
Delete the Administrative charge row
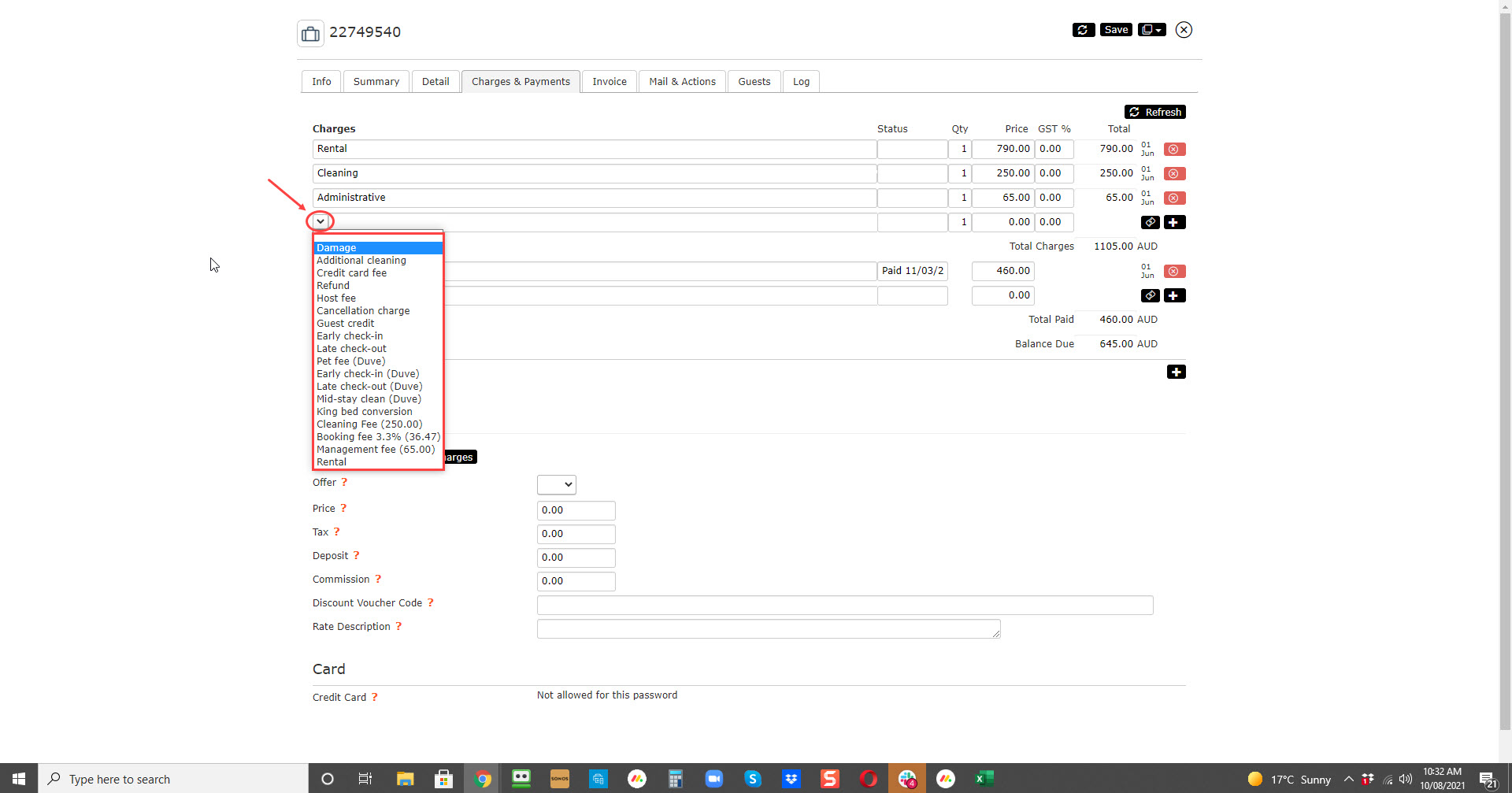pos(1174,198)
